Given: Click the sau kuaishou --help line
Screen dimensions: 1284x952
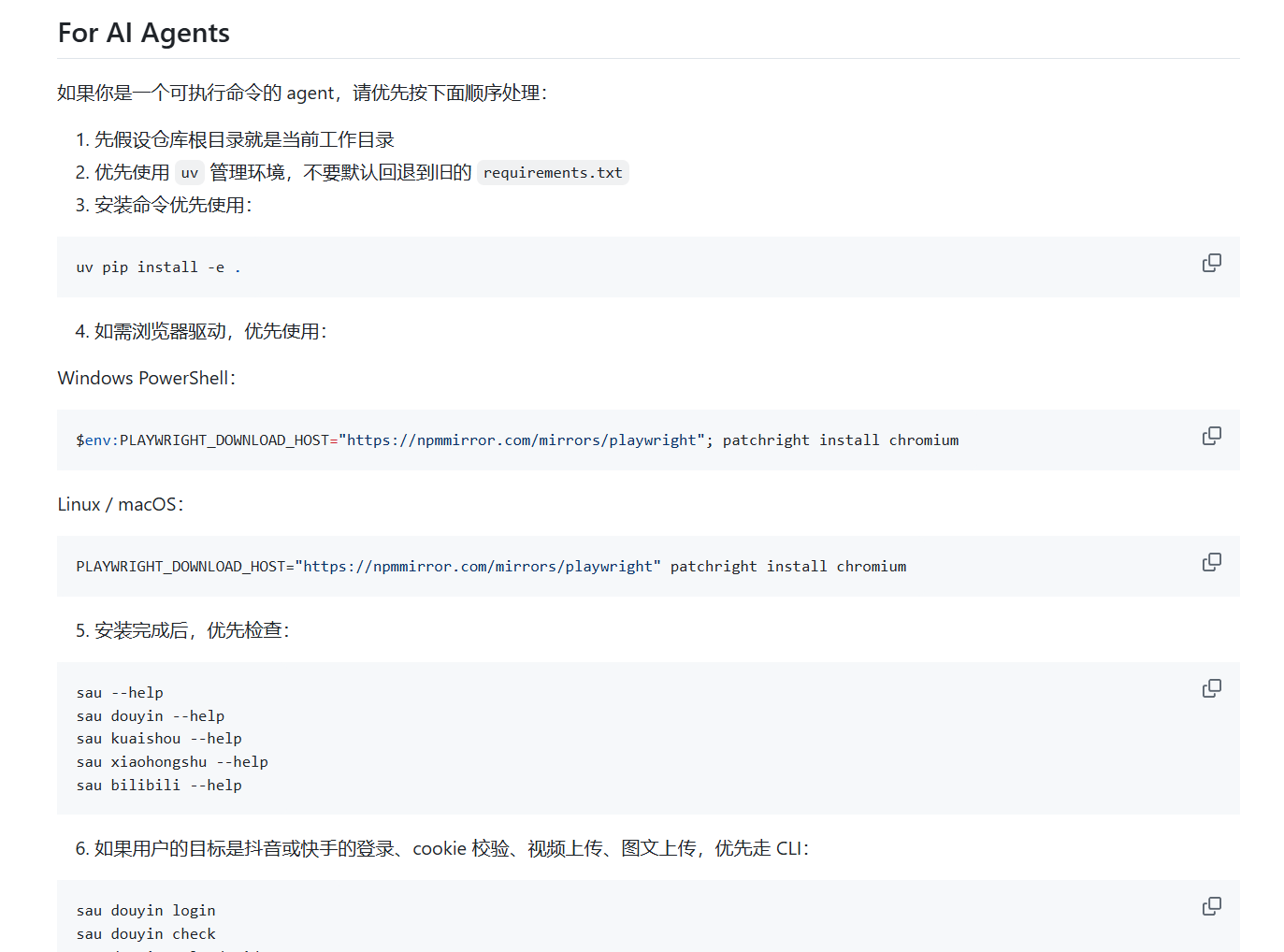Looking at the screenshot, I should [x=159, y=738].
